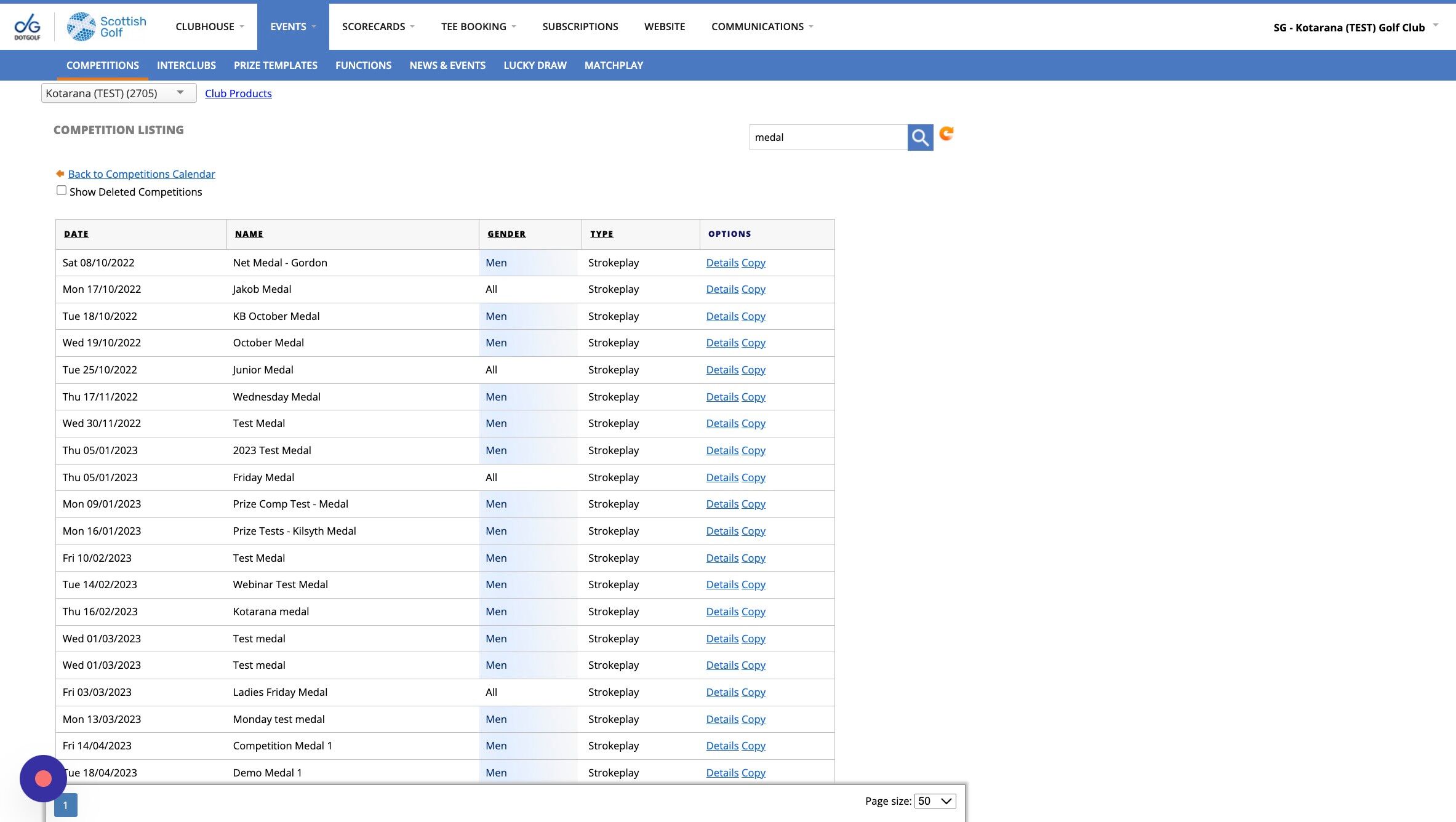The image size is (1456, 822).
Task: Open the Clubhouse menu
Action: (x=209, y=26)
